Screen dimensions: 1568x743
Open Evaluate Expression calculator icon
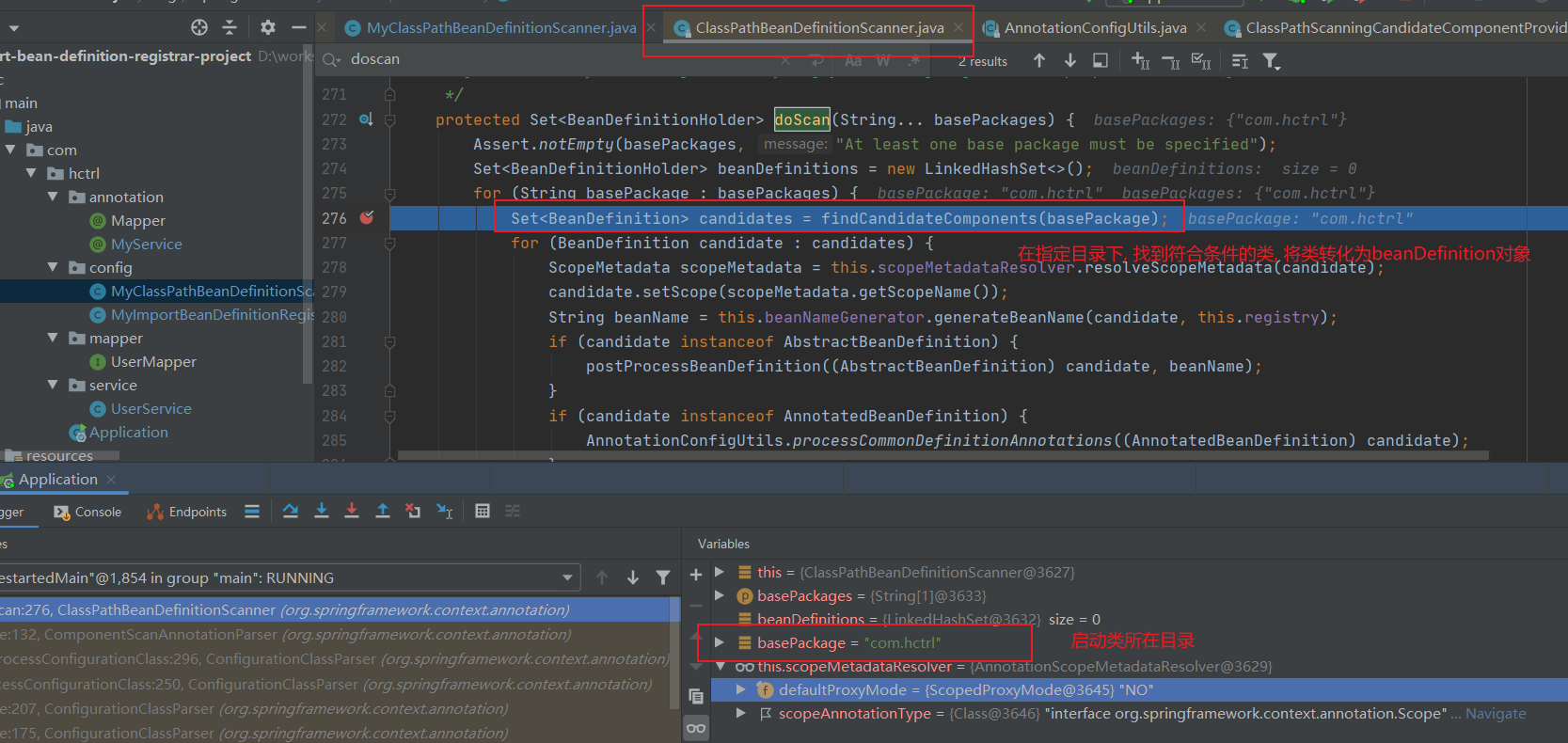coord(483,511)
